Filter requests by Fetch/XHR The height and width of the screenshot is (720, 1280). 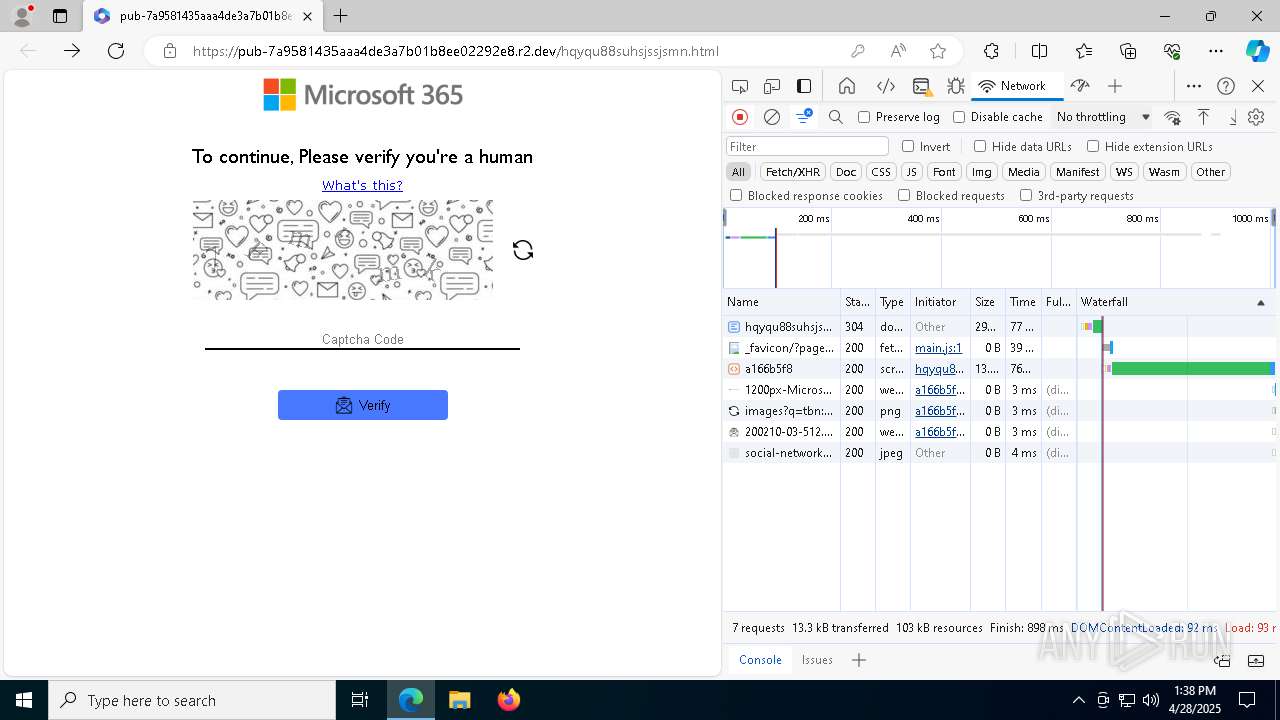(x=793, y=172)
